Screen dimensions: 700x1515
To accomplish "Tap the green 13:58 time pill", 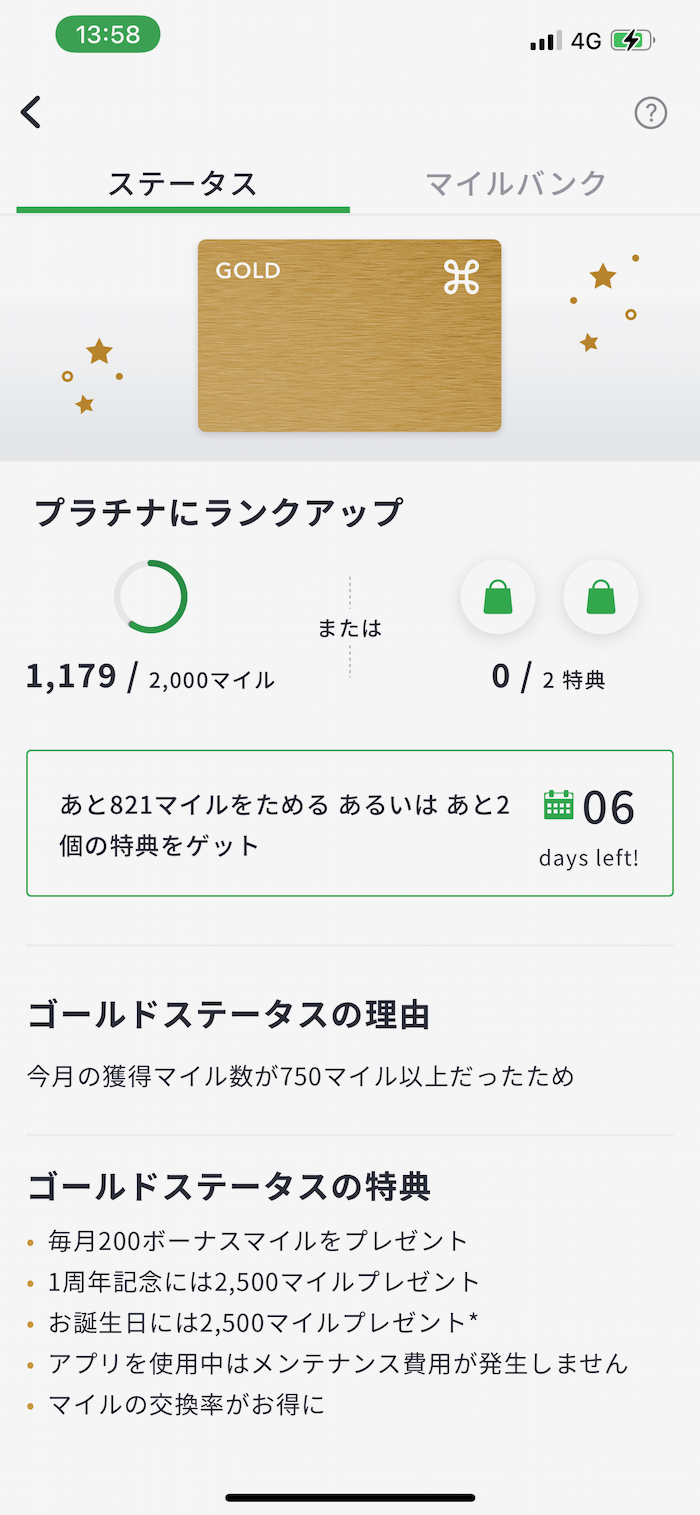I will pyautogui.click(x=107, y=34).
